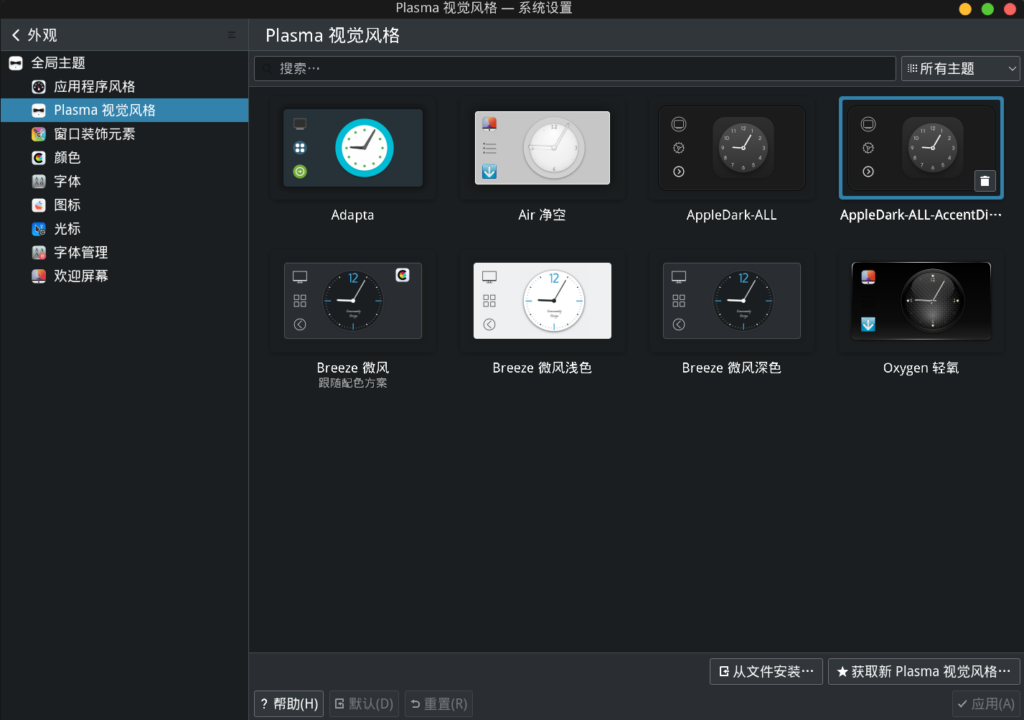Delete the AppleDark-ALL-AccentDi theme with trash icon
1024x720 pixels.
985,181
